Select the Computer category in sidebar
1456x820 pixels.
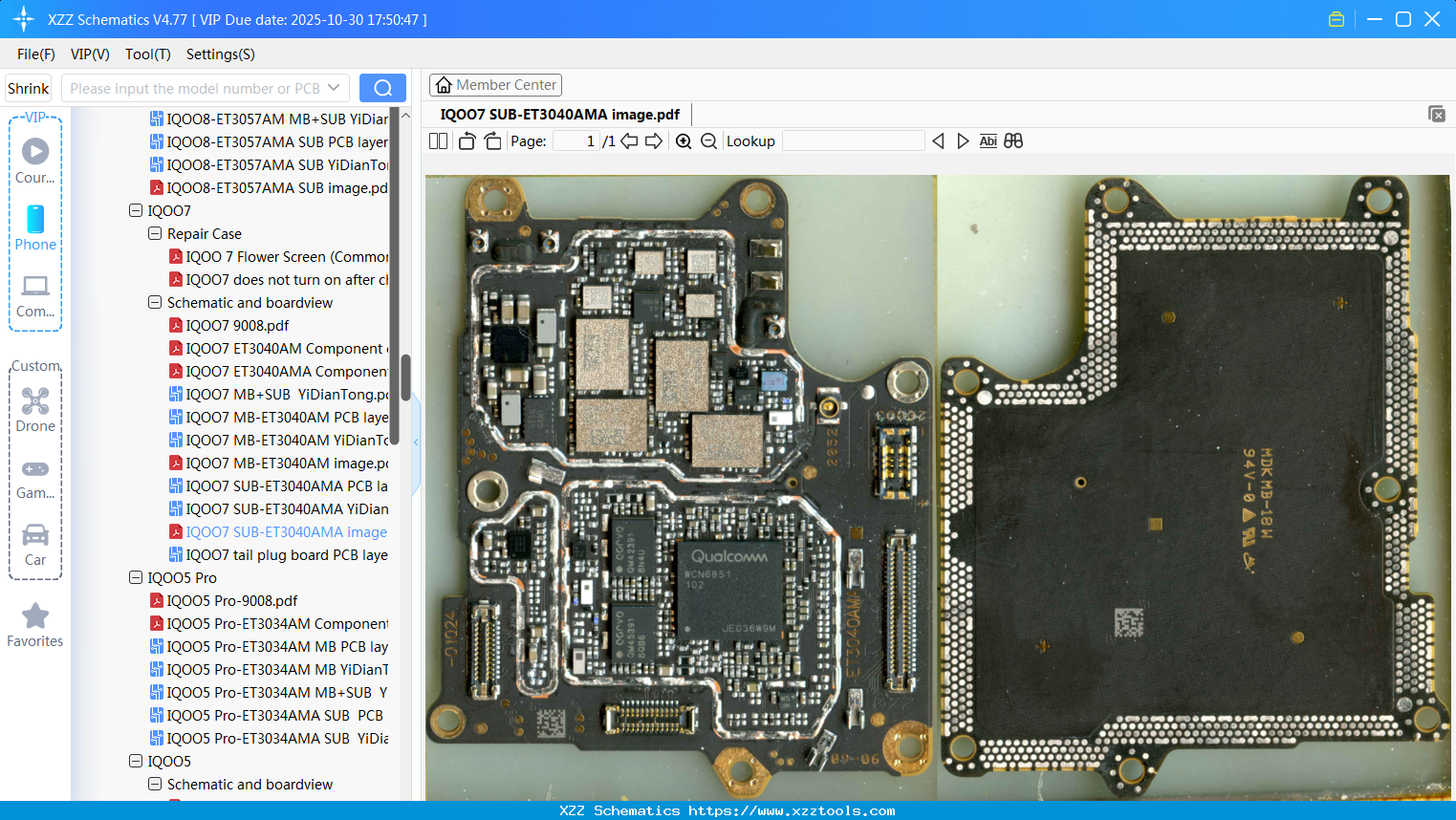click(x=35, y=295)
